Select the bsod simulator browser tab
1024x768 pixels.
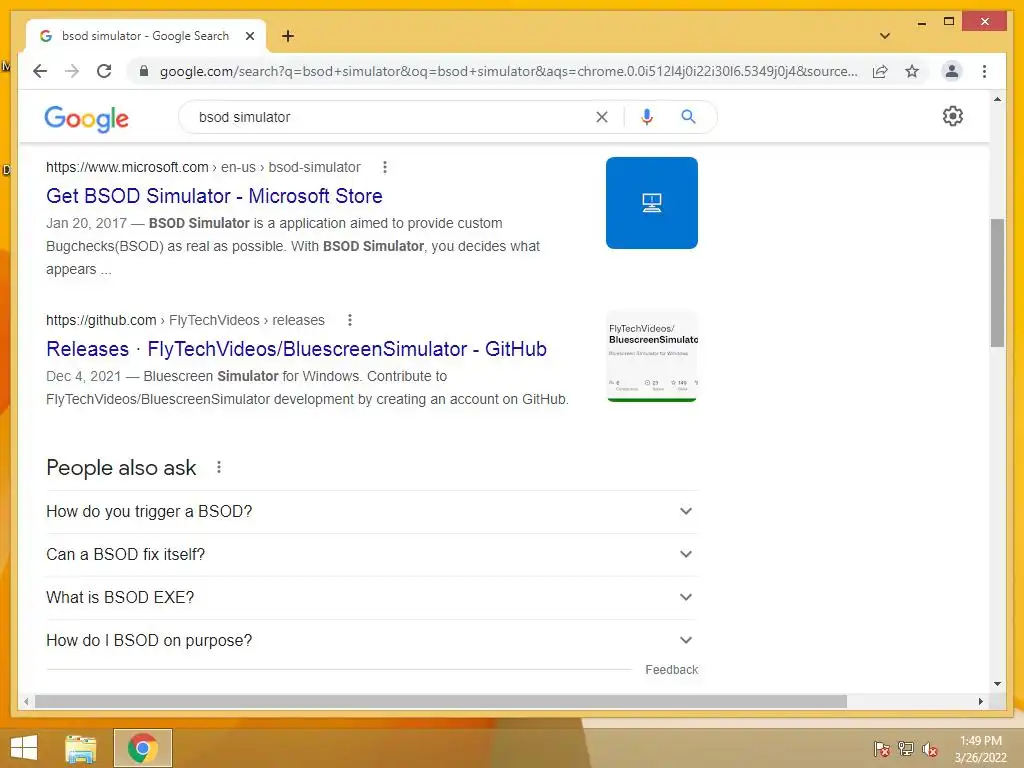pyautogui.click(x=145, y=36)
